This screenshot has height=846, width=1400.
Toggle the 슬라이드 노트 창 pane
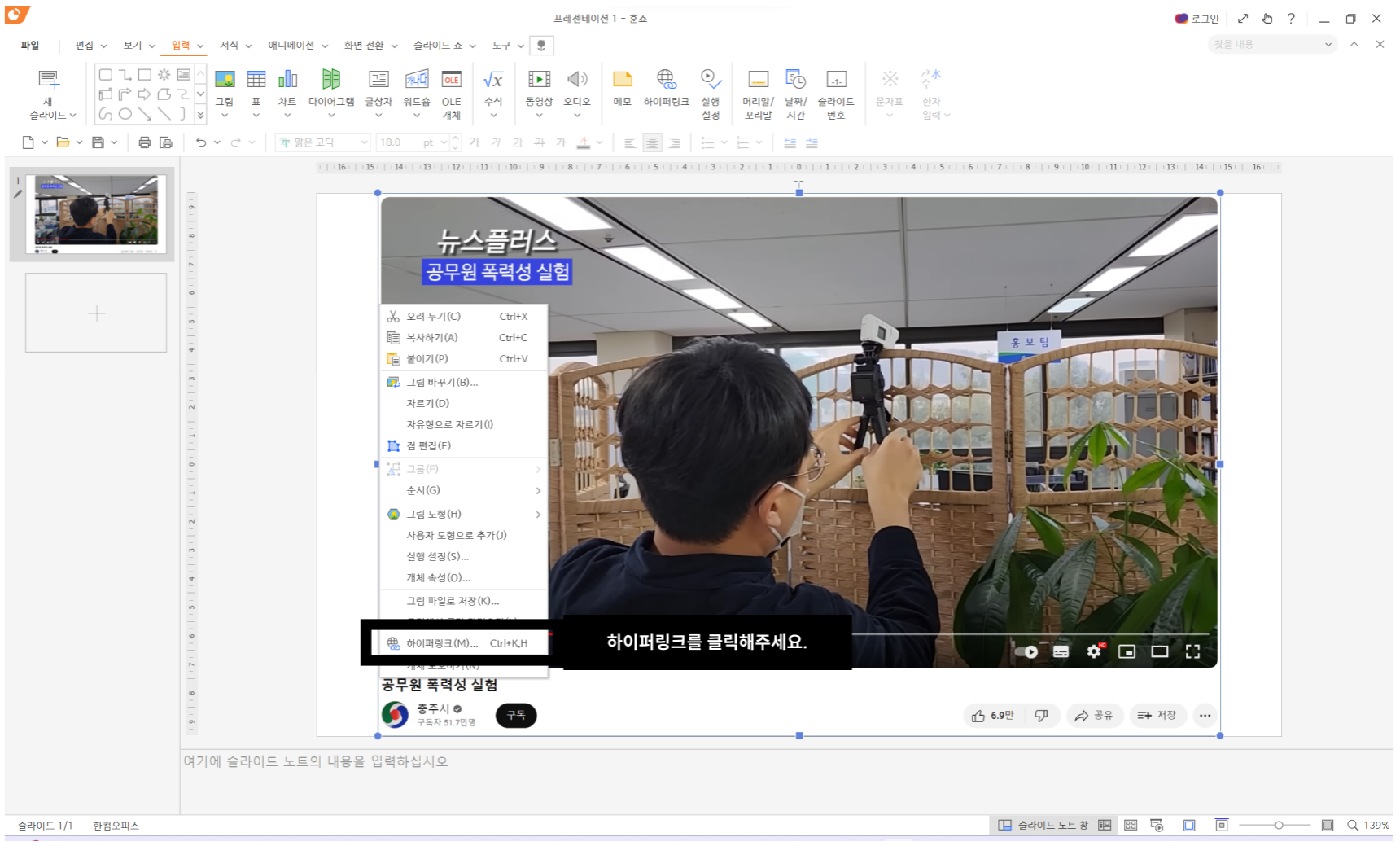point(1043,825)
